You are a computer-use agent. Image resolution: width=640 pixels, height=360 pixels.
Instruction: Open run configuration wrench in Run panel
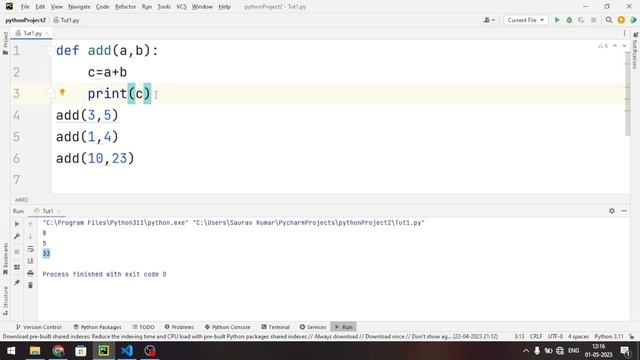click(17, 236)
